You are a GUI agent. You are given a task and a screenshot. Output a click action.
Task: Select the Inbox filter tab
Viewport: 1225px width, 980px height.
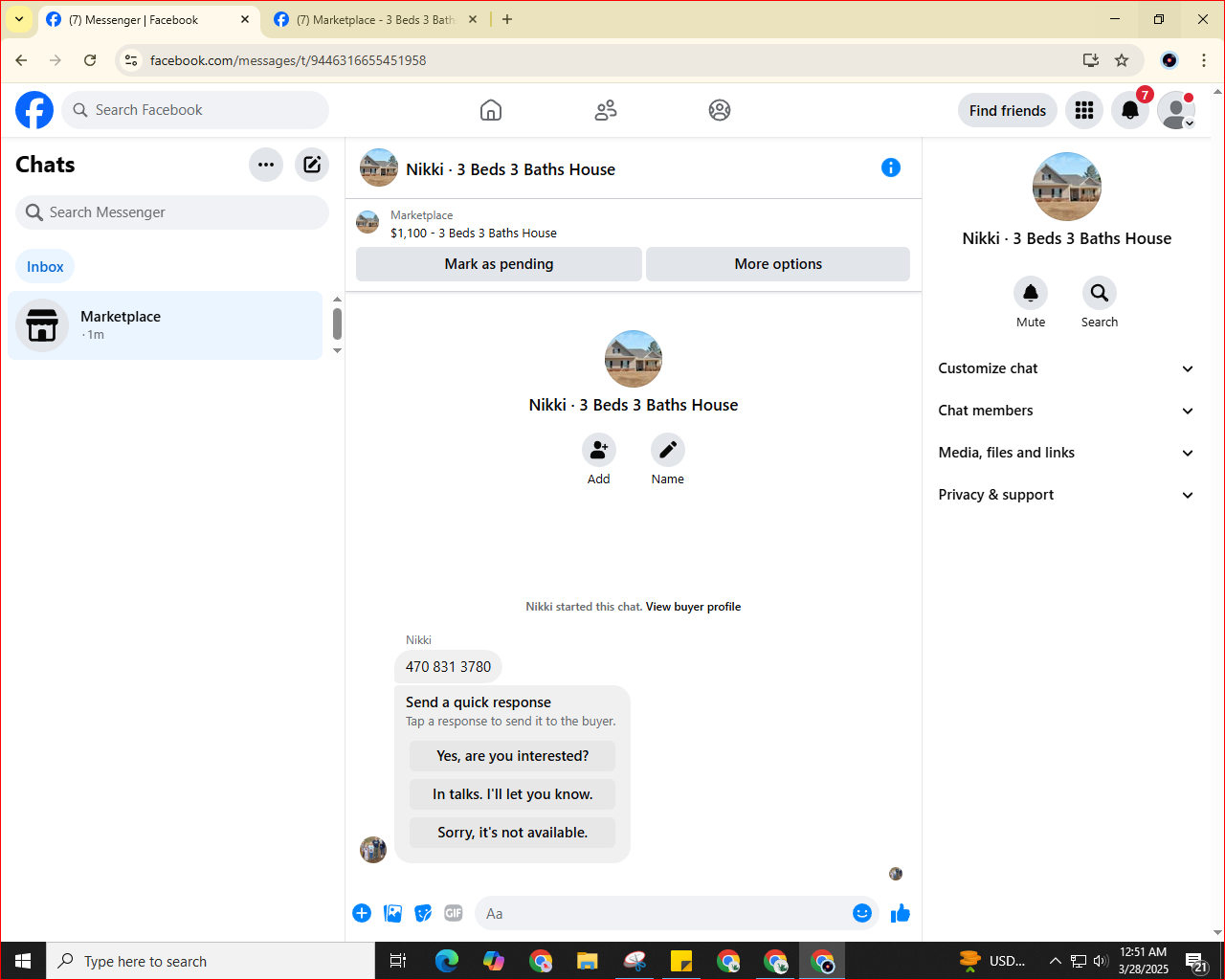tap(45, 267)
